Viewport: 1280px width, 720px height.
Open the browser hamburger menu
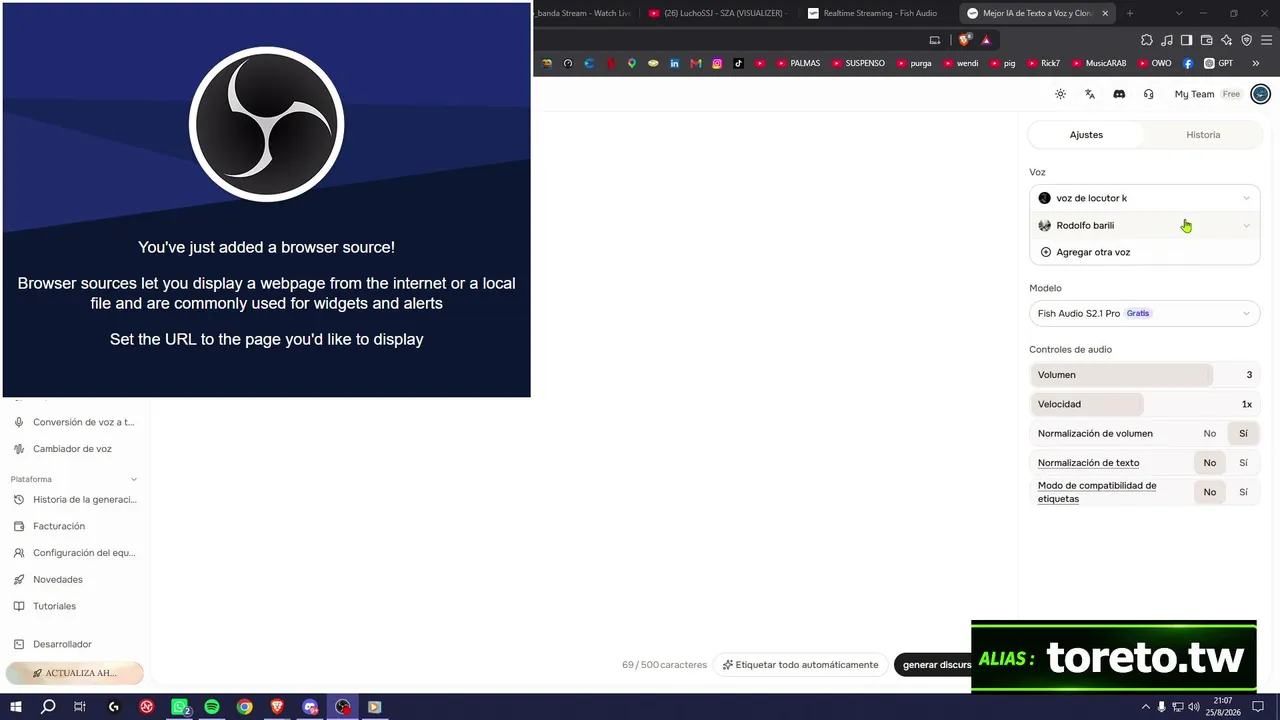[1266, 40]
